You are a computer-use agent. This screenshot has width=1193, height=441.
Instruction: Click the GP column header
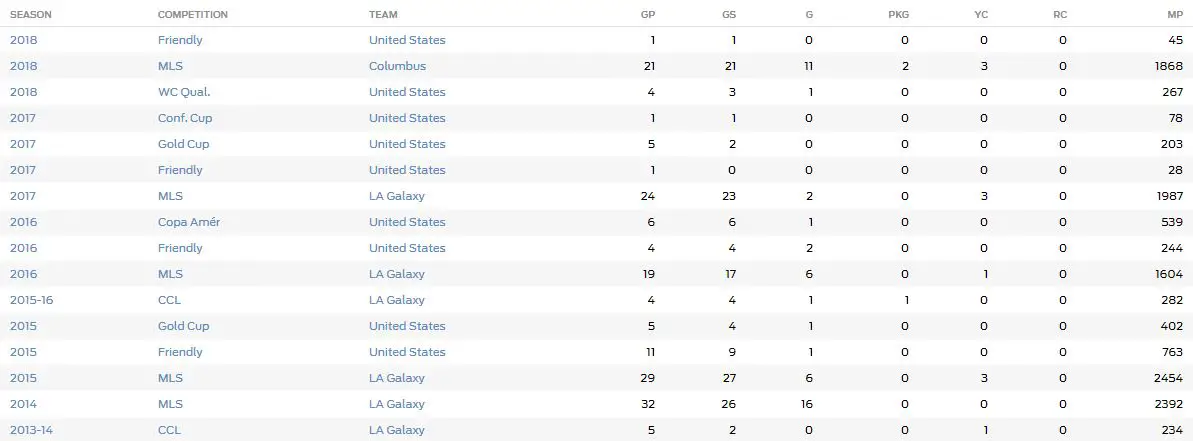click(647, 14)
